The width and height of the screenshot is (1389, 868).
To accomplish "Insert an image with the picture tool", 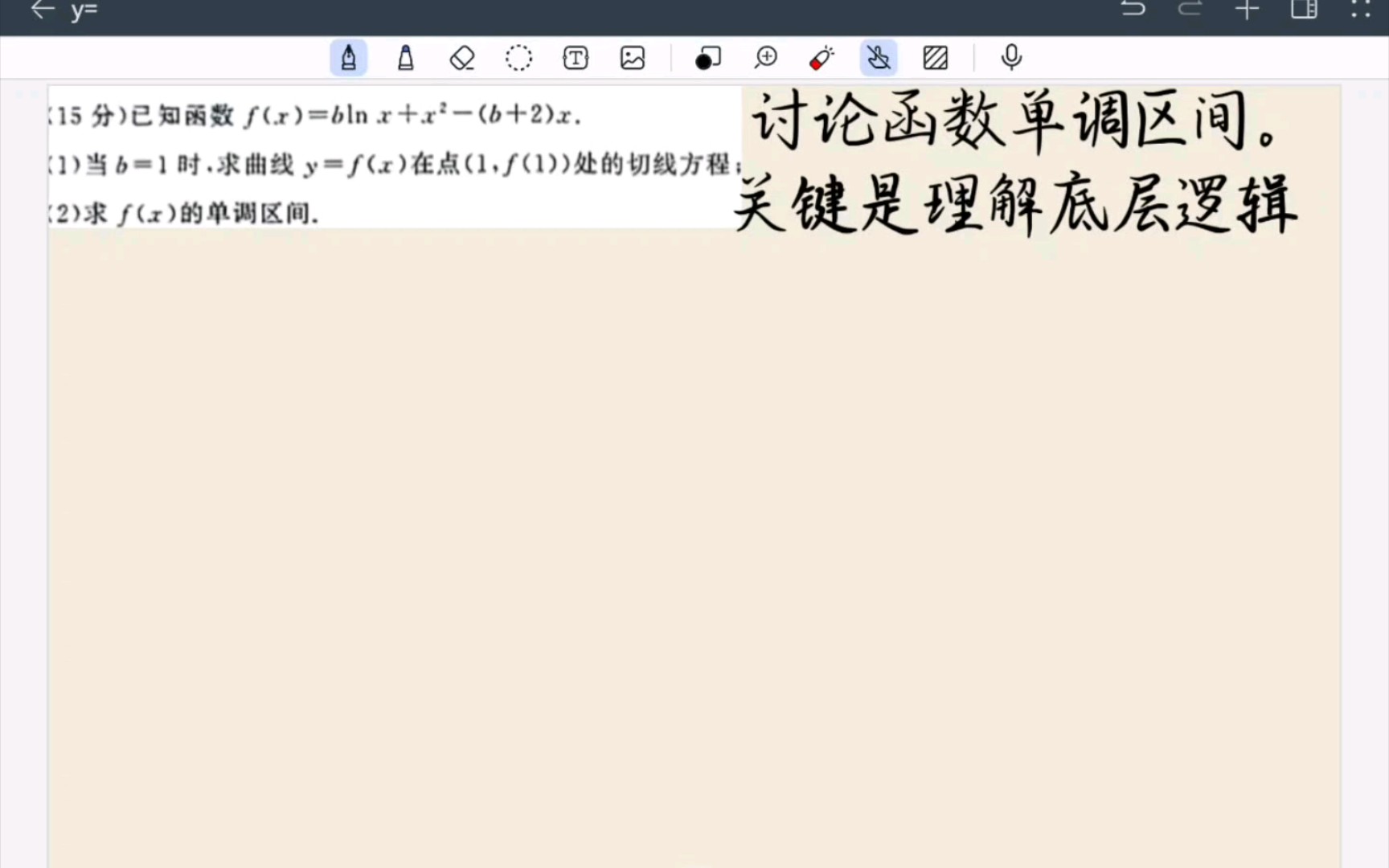I will [633, 58].
